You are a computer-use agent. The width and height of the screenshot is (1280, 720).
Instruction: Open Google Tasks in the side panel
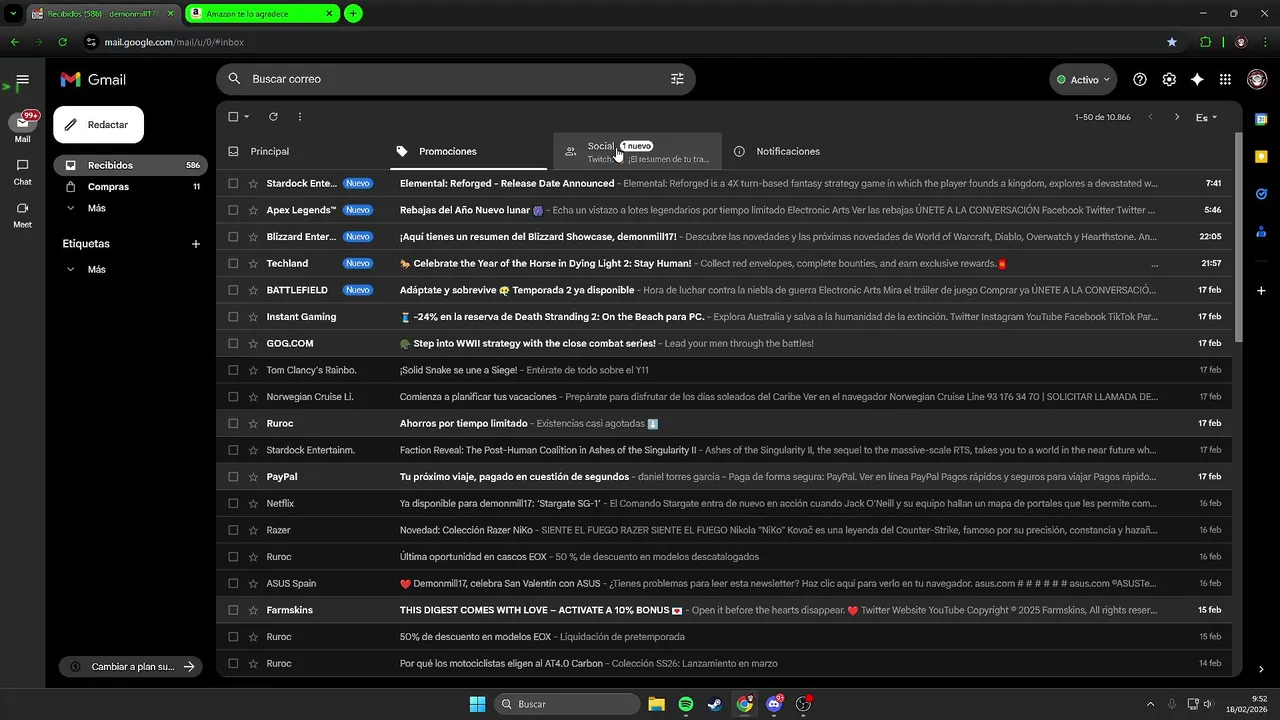[x=1261, y=194]
